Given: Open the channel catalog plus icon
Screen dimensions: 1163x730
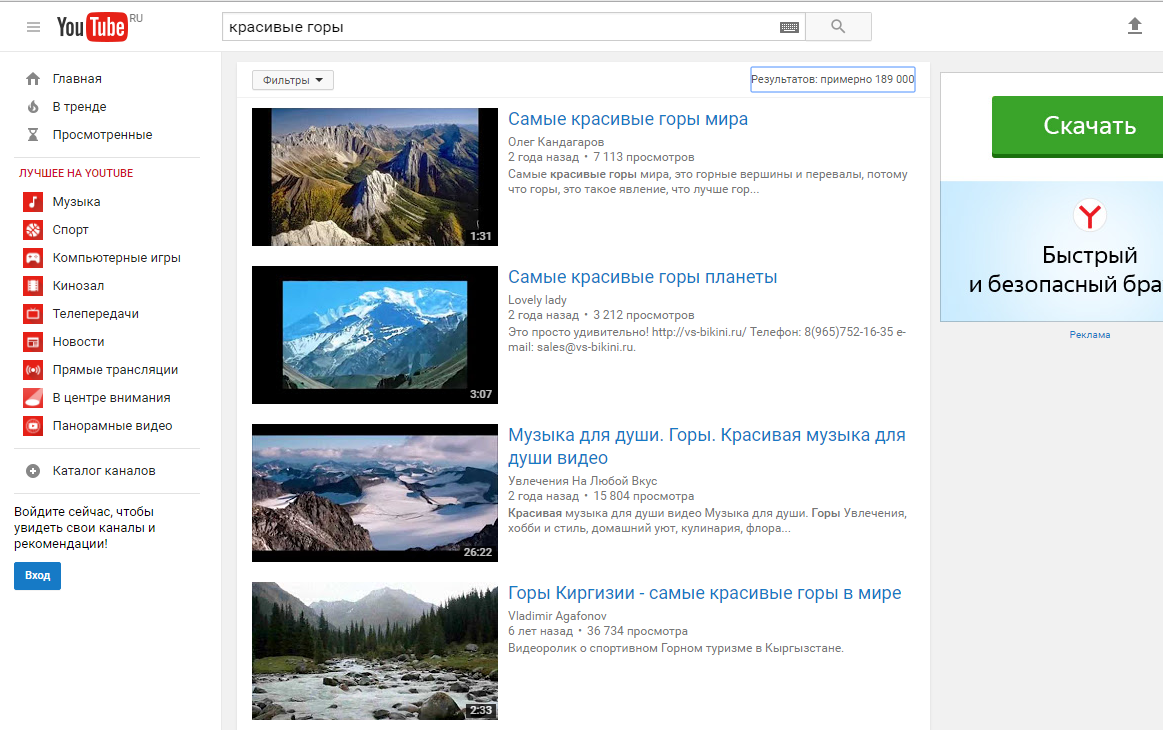Looking at the screenshot, I should [33, 471].
